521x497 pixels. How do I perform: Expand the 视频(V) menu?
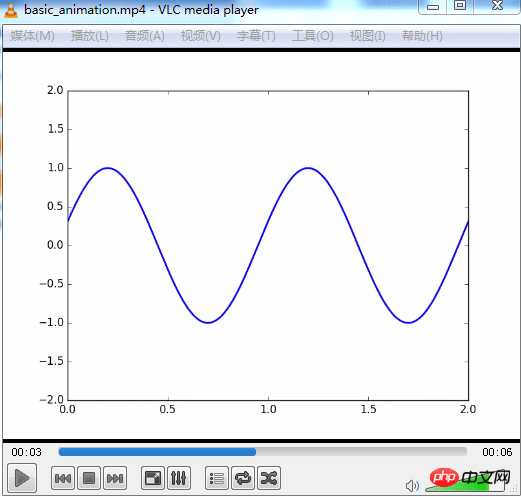coord(201,36)
